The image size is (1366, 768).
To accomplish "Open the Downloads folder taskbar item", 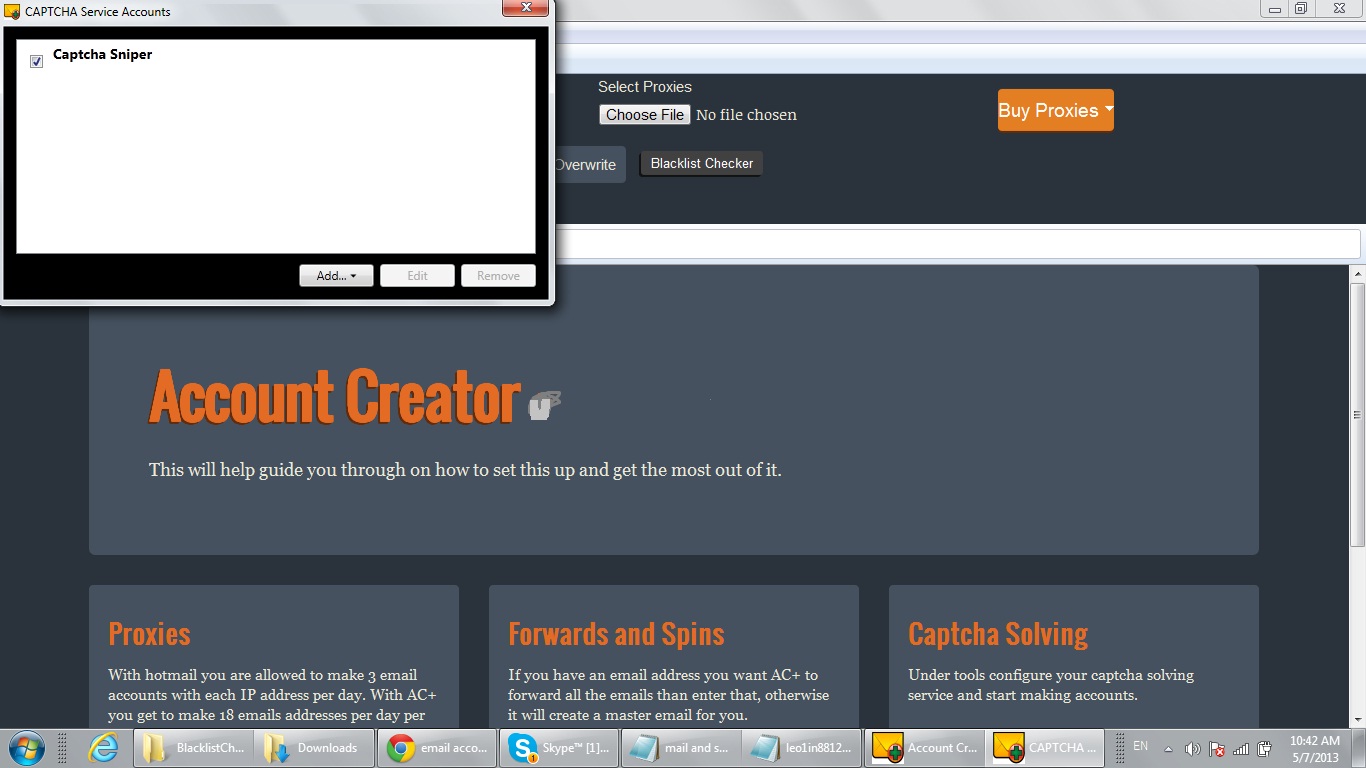I will pyautogui.click(x=315, y=748).
